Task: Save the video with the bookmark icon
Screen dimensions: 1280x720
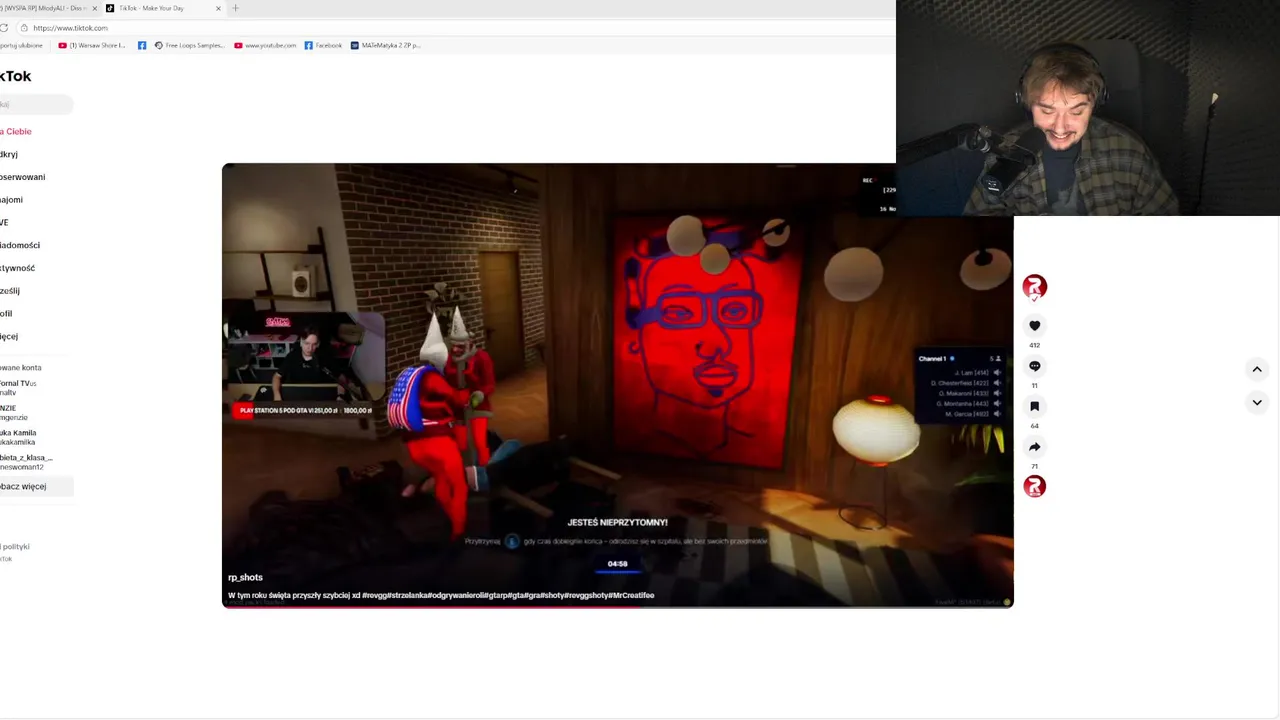Action: (1034, 406)
